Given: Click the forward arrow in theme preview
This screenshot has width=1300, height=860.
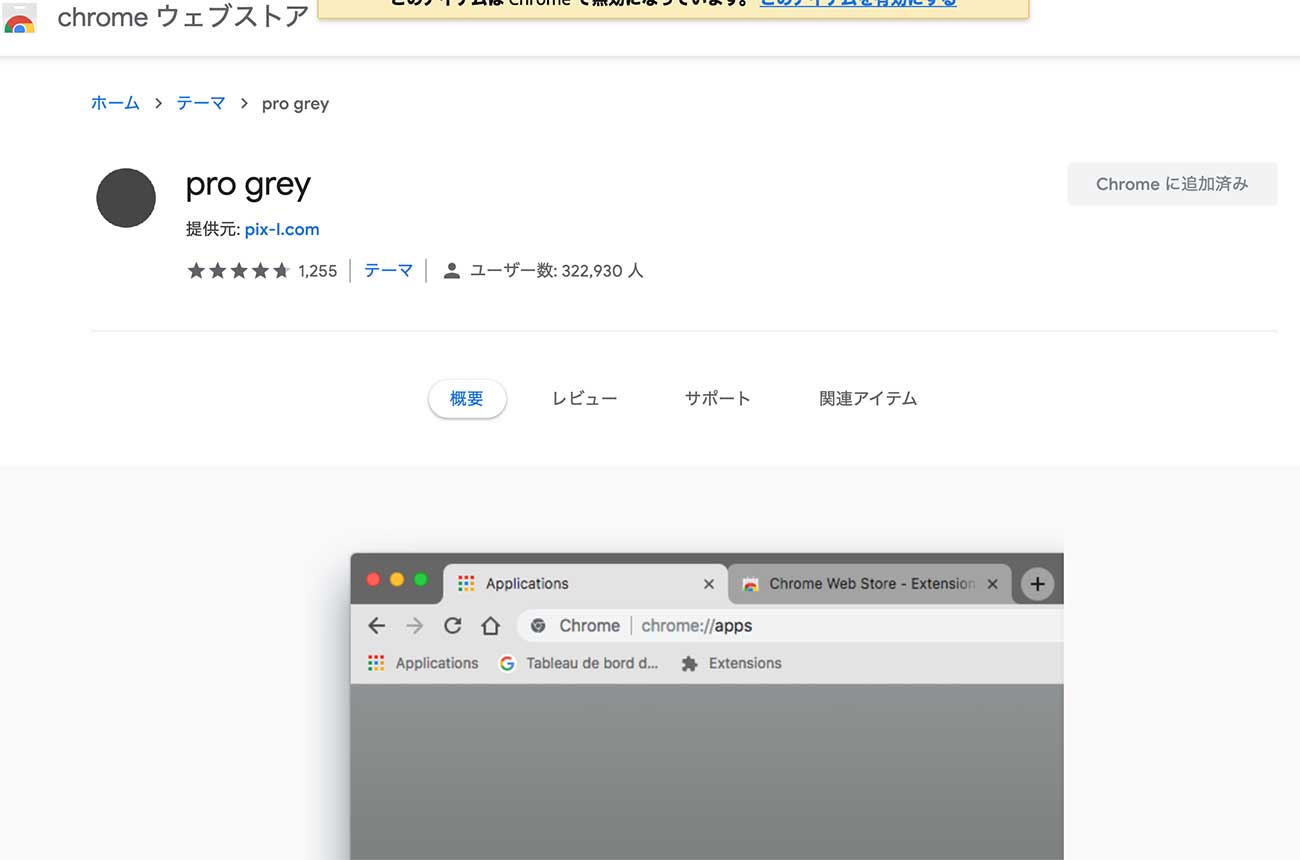Looking at the screenshot, I should point(414,626).
